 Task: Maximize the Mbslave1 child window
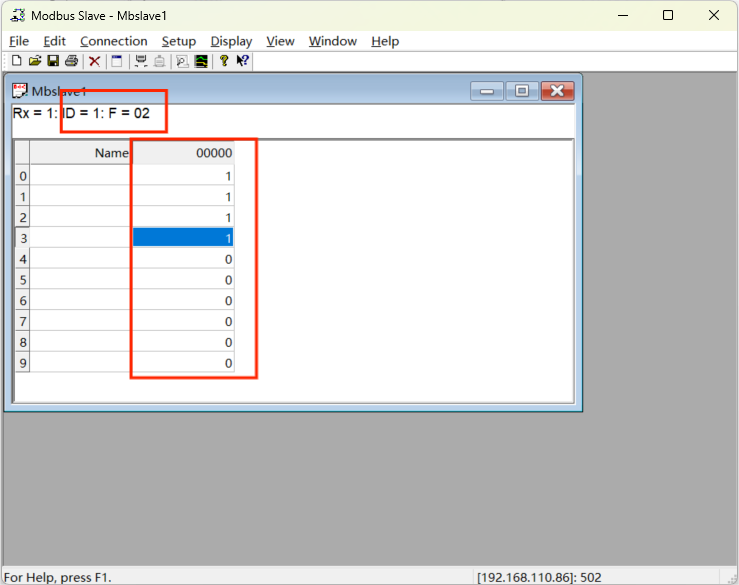(522, 91)
